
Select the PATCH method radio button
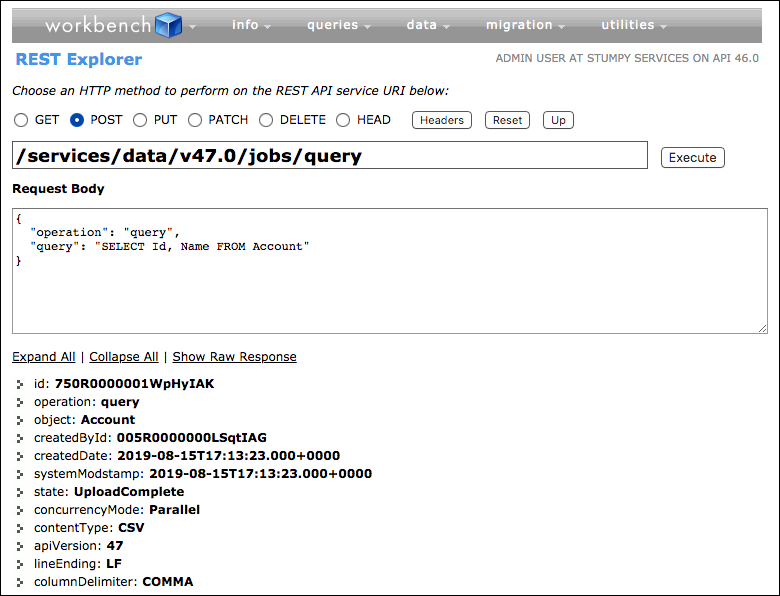tap(195, 120)
